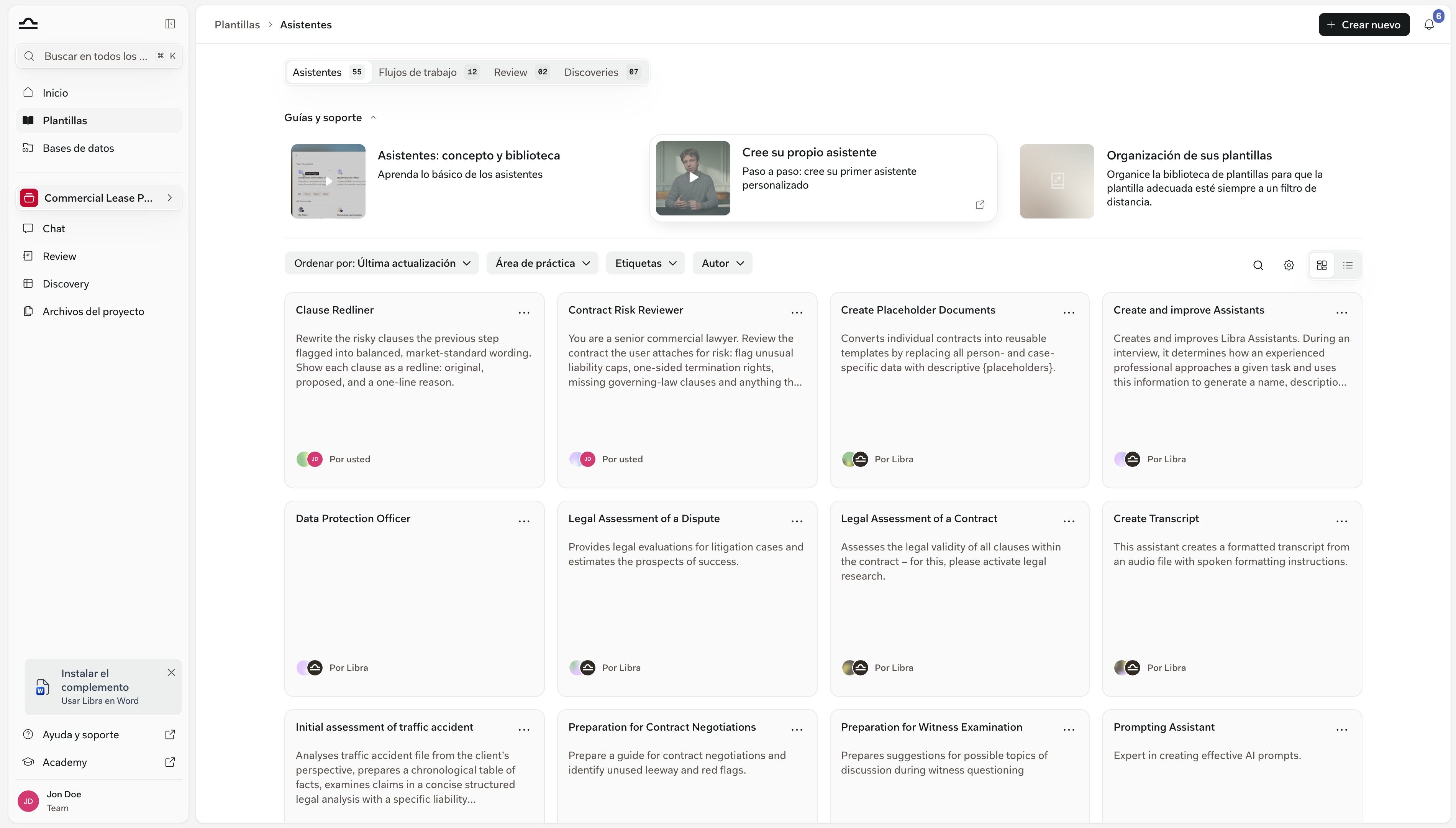Click the Libra logo icon
This screenshot has height=828, width=1456.
coord(28,23)
